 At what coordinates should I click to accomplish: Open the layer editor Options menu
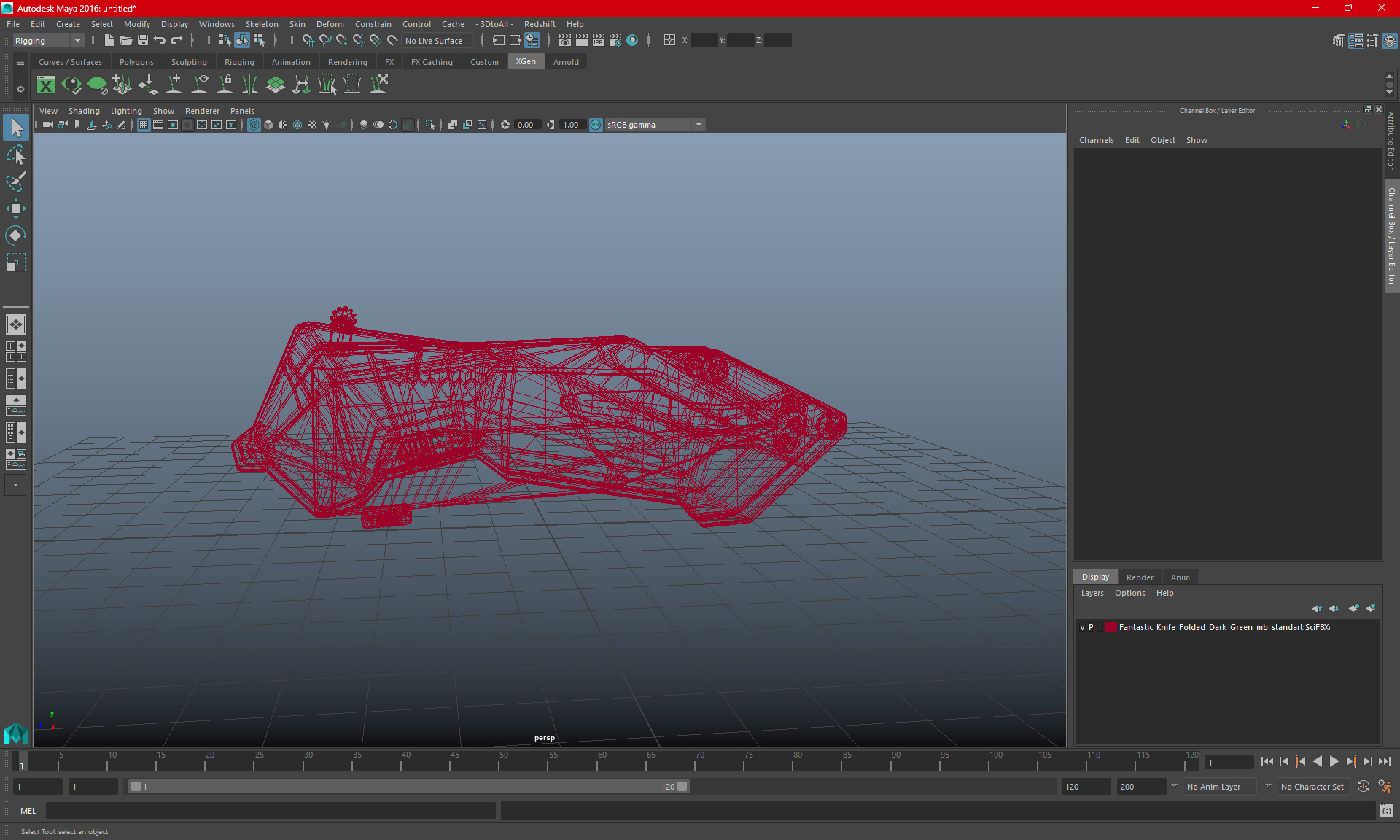[x=1129, y=593]
